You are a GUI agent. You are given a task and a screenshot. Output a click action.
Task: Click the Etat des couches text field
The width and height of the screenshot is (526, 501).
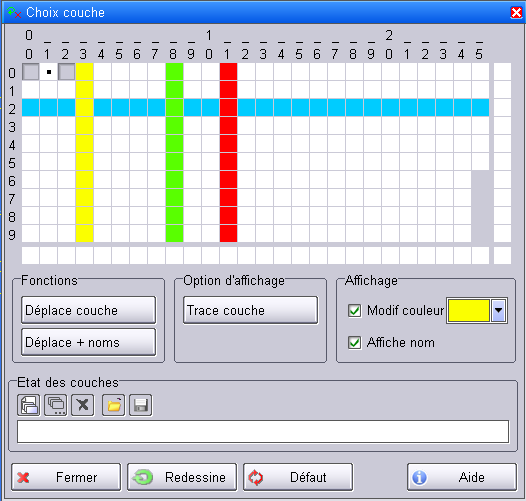pyautogui.click(x=263, y=432)
